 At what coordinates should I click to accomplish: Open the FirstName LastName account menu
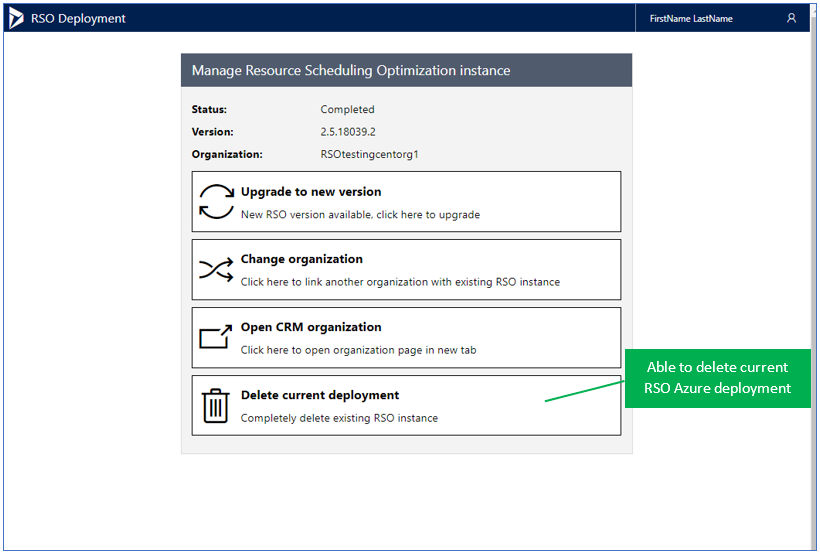691,18
